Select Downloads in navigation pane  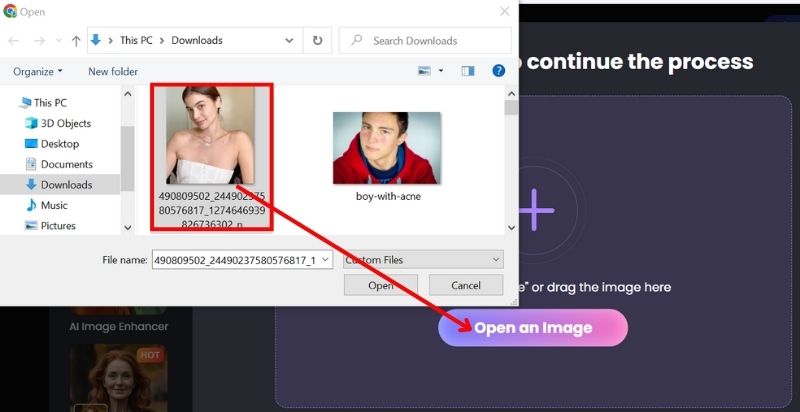(x=59, y=185)
